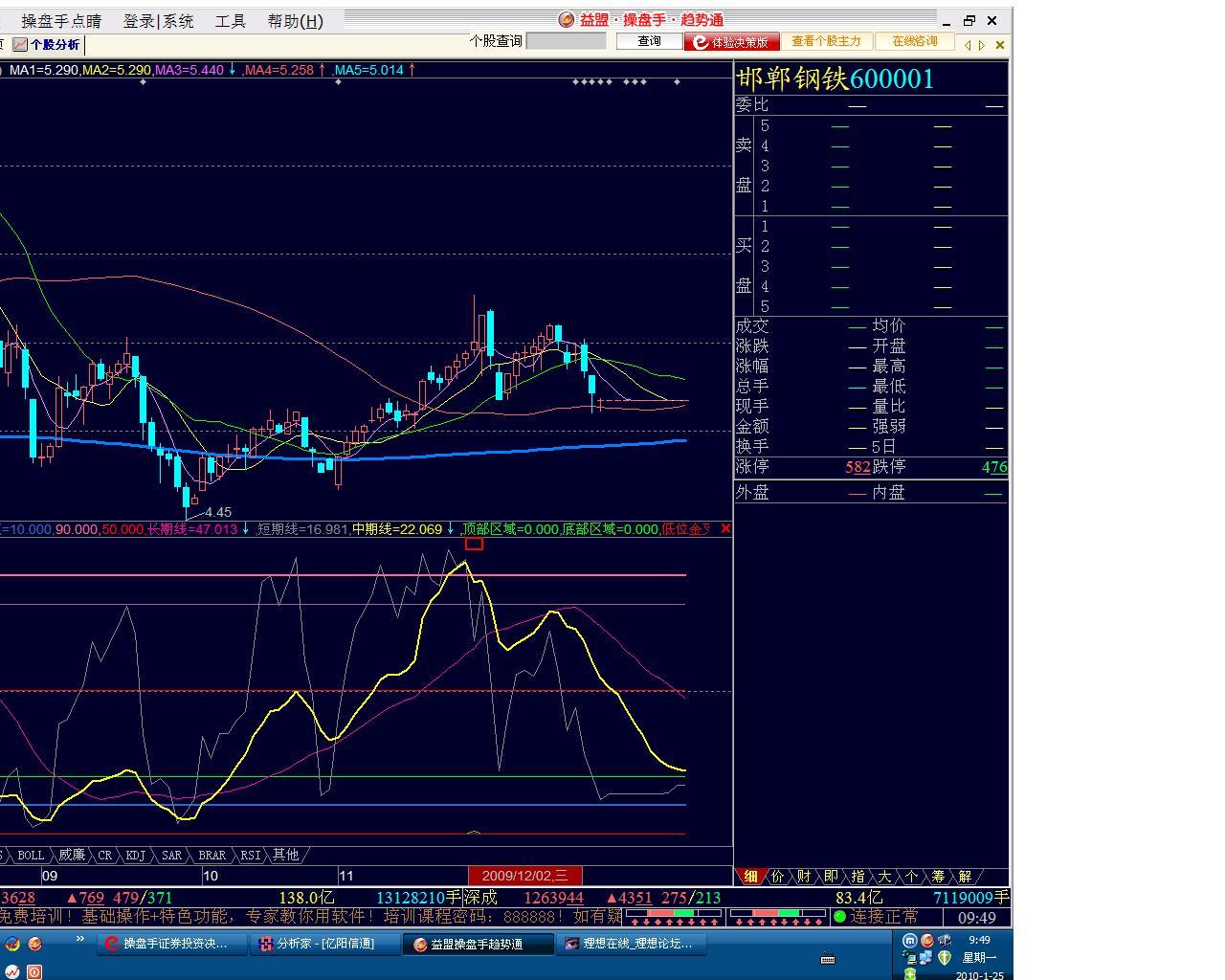
Task: Click the stock title 邯郸钢铁600001
Action: 835,78
